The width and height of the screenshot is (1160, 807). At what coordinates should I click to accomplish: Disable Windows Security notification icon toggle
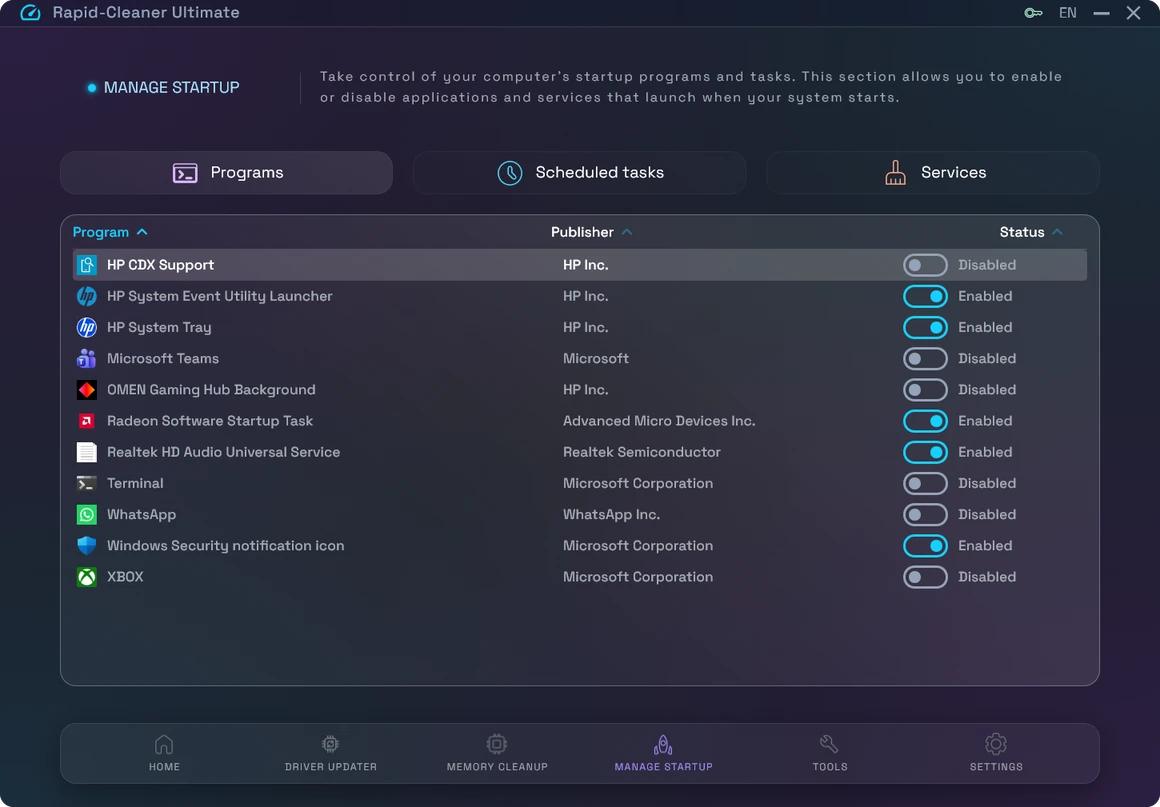(x=925, y=545)
